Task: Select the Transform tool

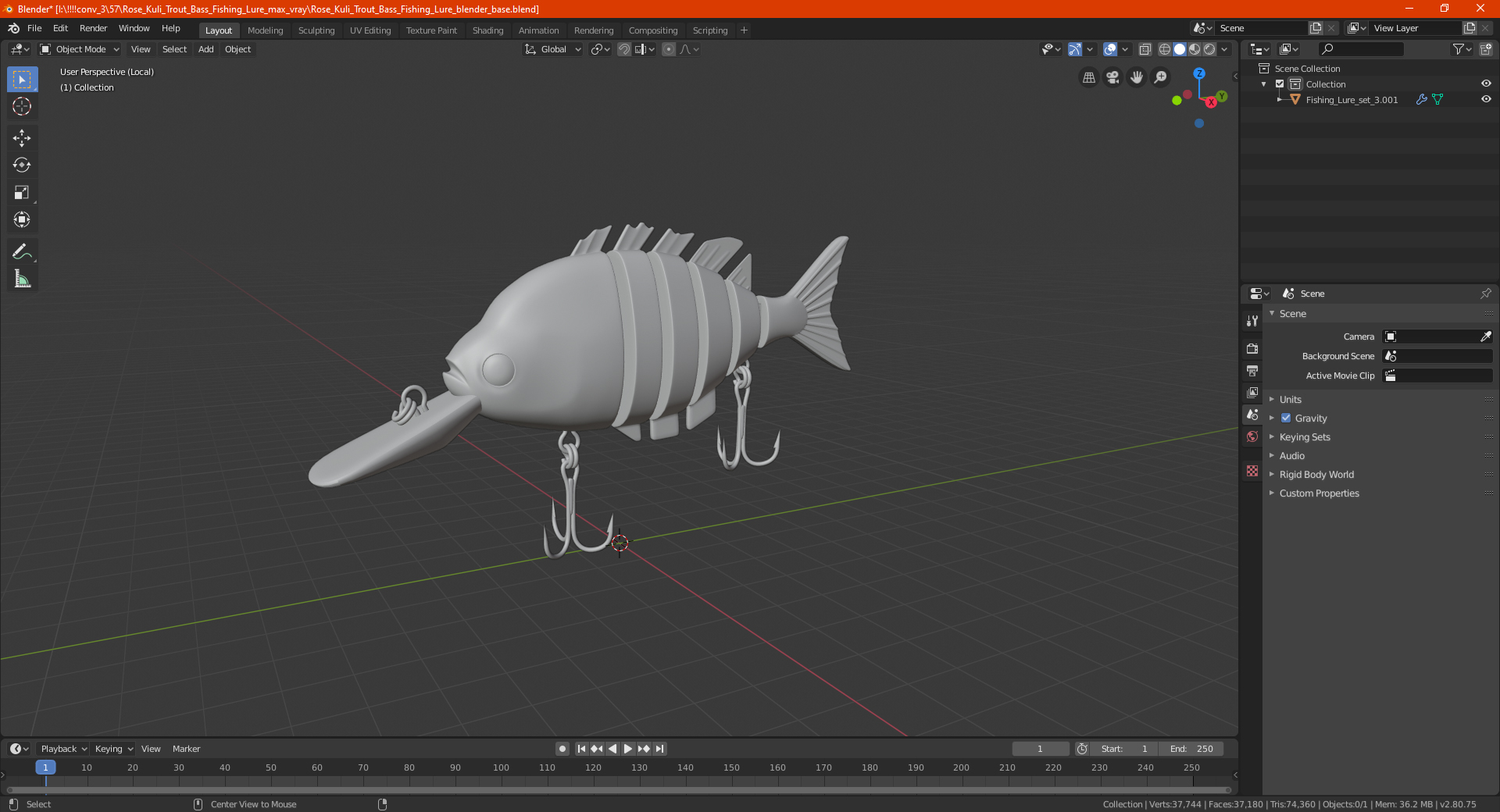Action: (22, 220)
